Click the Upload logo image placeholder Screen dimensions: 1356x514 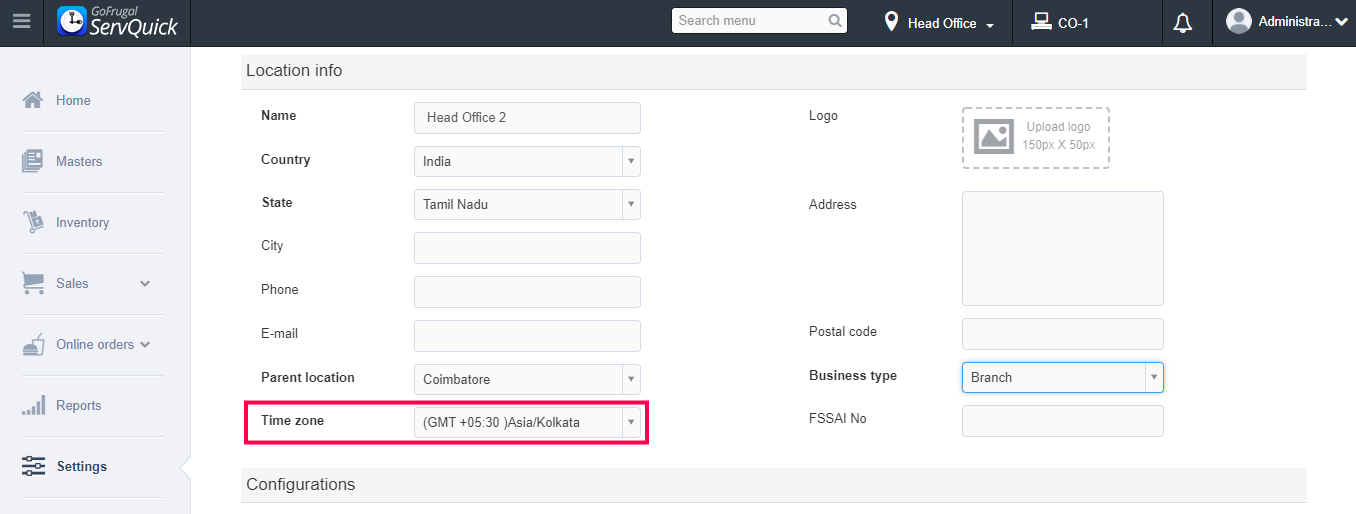(x=1036, y=137)
